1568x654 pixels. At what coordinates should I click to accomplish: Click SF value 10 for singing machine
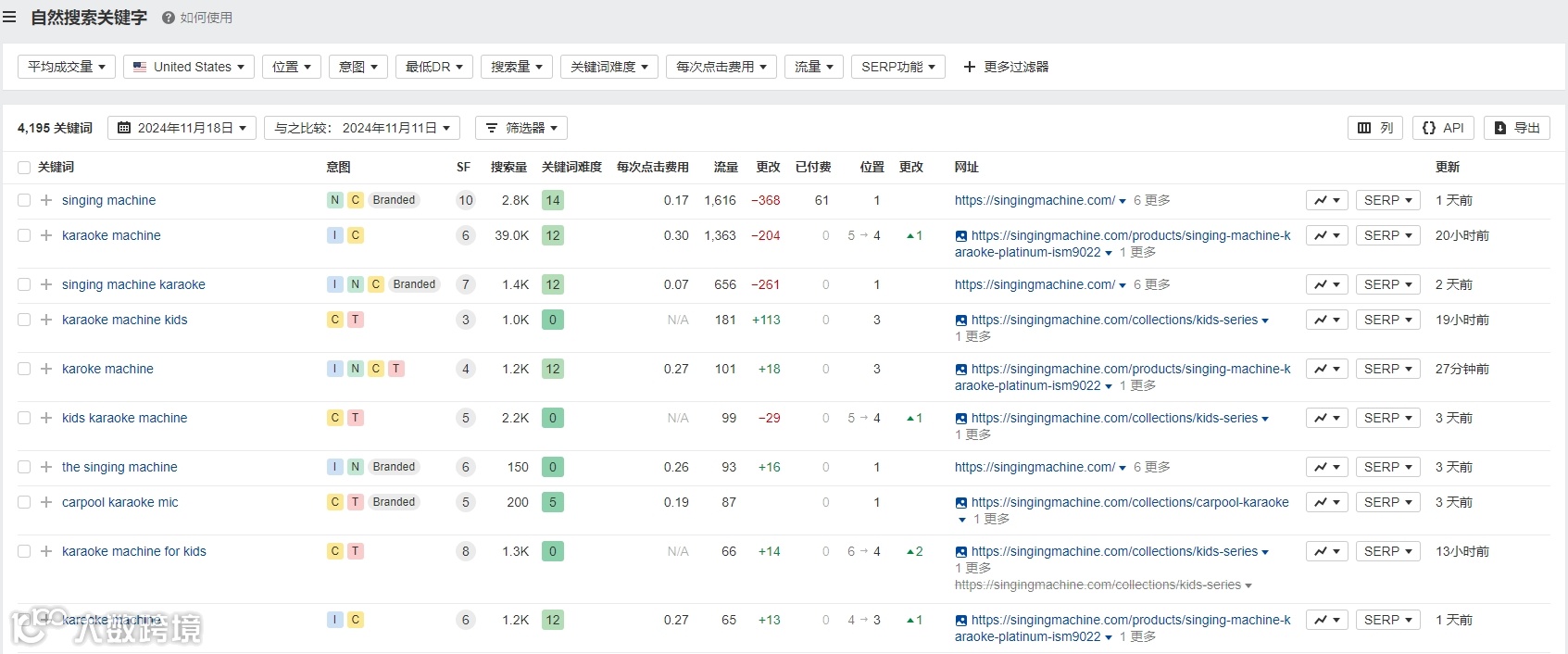point(466,200)
